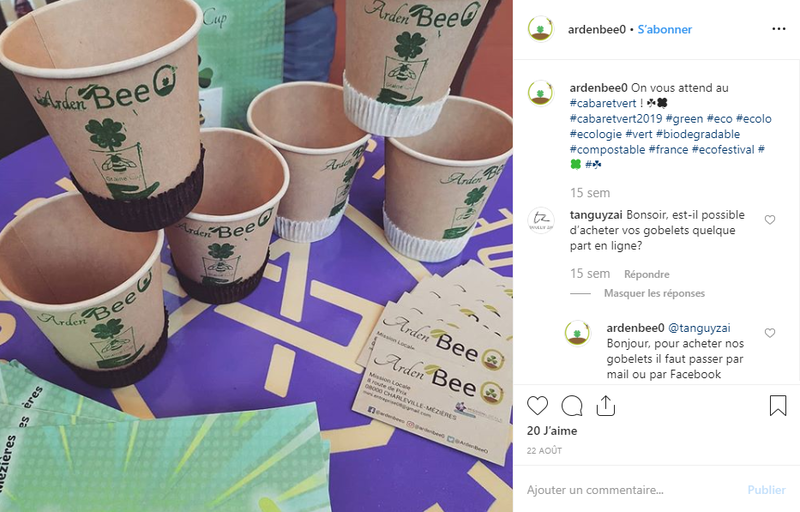Share the post with the share icon

click(606, 405)
